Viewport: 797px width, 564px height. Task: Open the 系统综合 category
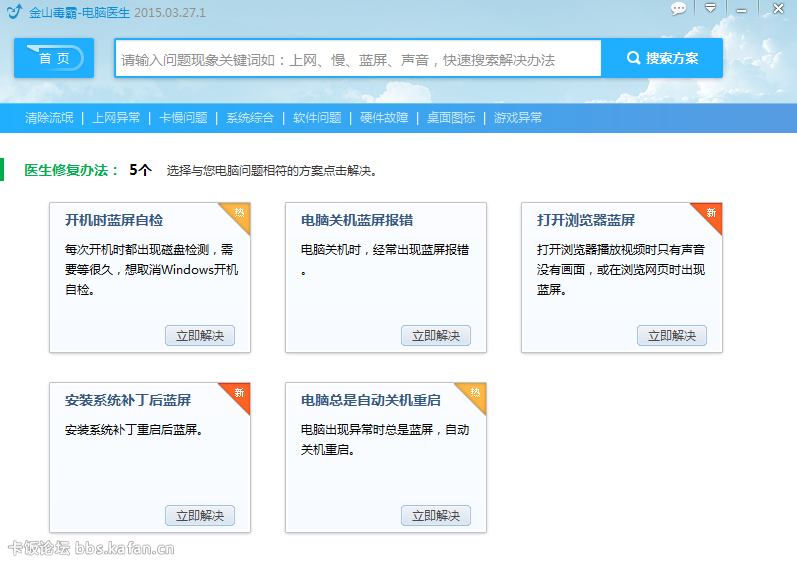pos(250,118)
